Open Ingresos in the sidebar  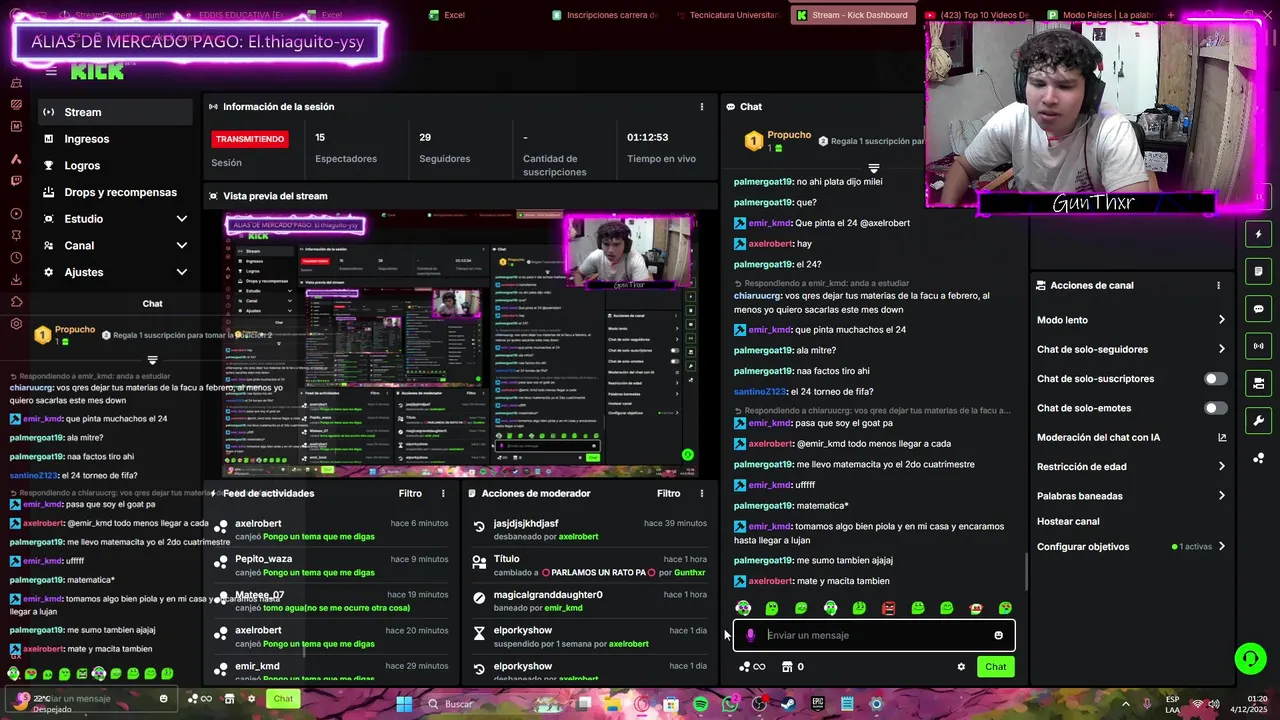click(115, 139)
